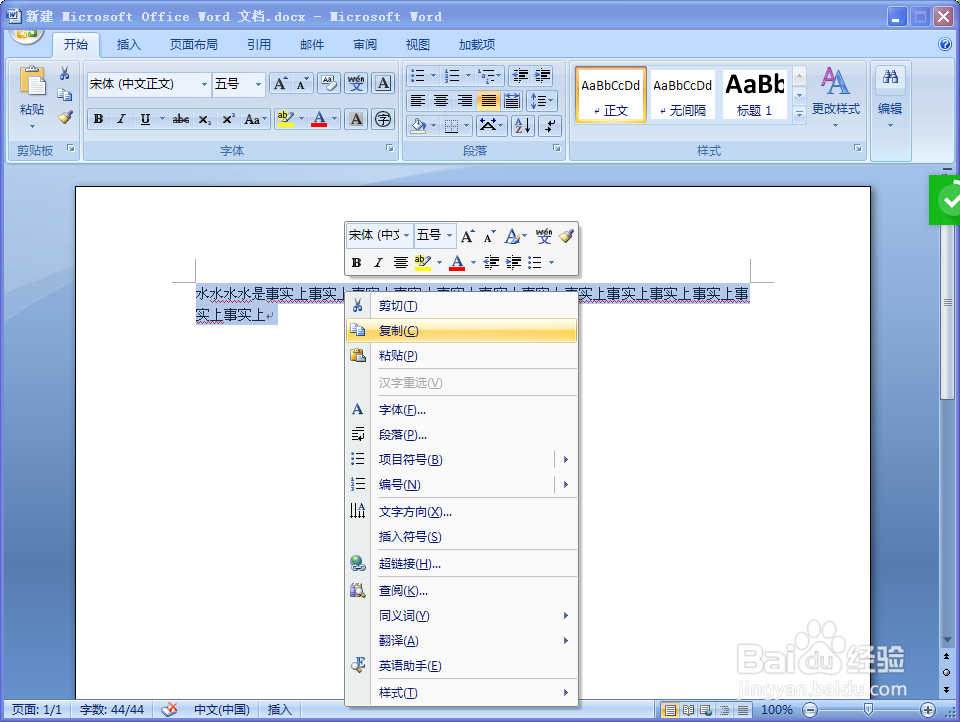This screenshot has height=722, width=960.
Task: Switch to the 插入 ribbon tab
Action: coord(129,44)
